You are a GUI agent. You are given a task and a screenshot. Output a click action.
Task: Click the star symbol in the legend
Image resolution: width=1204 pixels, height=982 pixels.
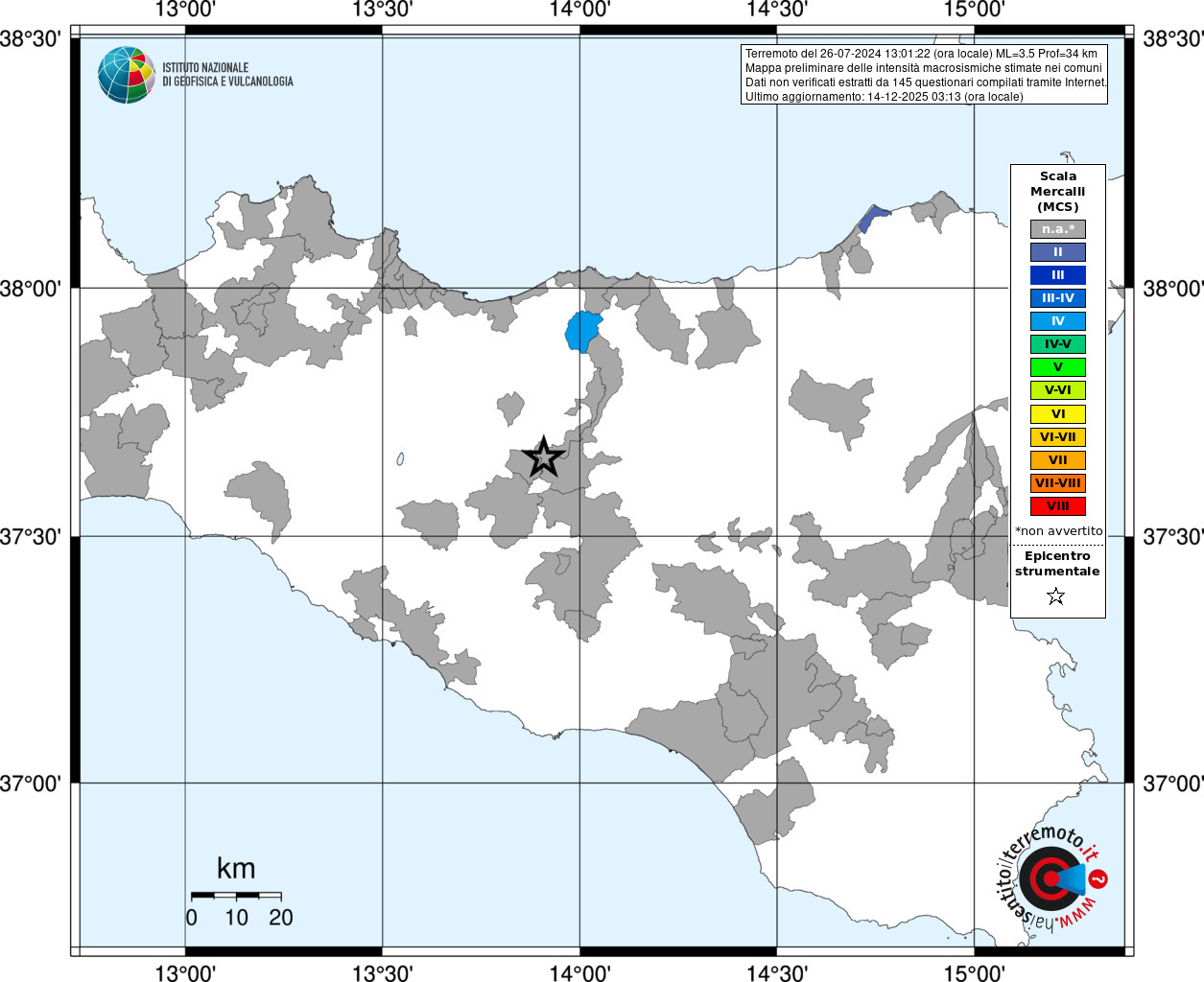[1056, 596]
